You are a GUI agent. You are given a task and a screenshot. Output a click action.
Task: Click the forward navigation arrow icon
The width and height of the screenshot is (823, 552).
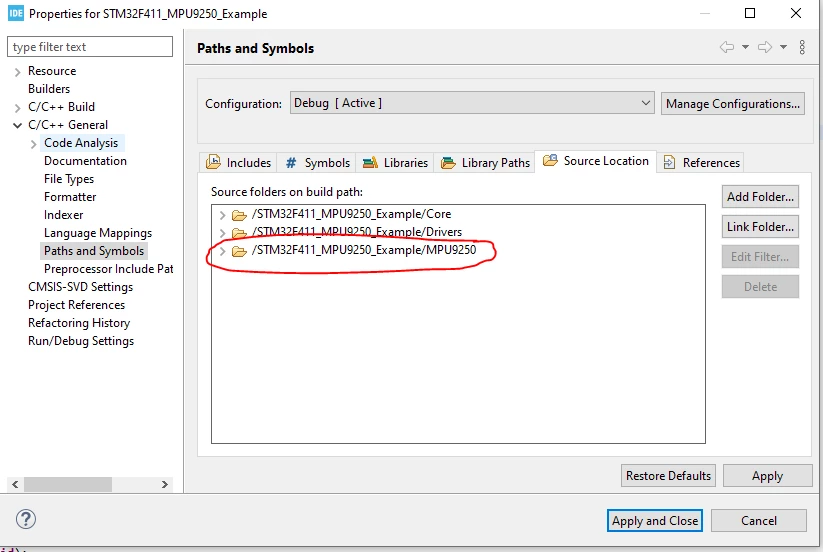tap(765, 47)
